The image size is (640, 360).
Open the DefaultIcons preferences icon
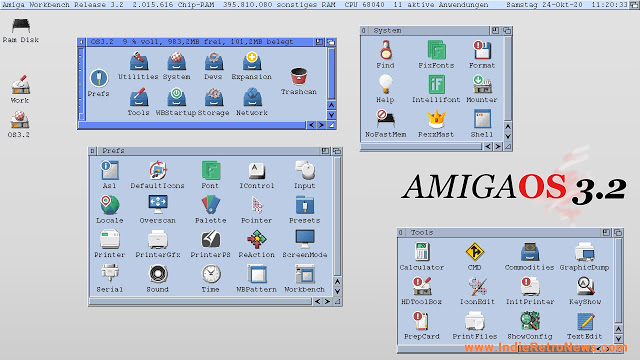158,170
